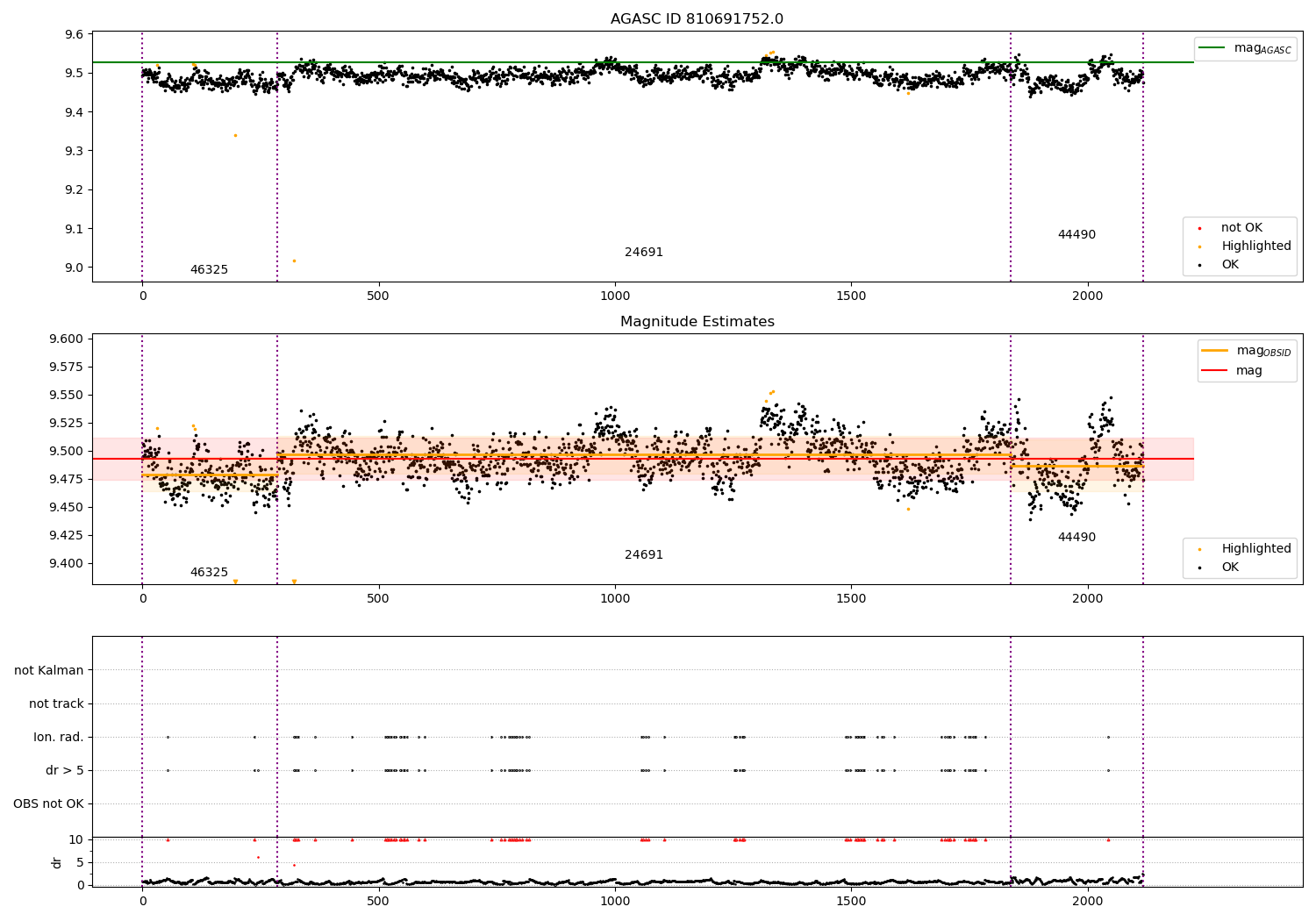The height and width of the screenshot is (921, 1316).
Task: Click the 10 tick on the dr axis
Action: [76, 840]
